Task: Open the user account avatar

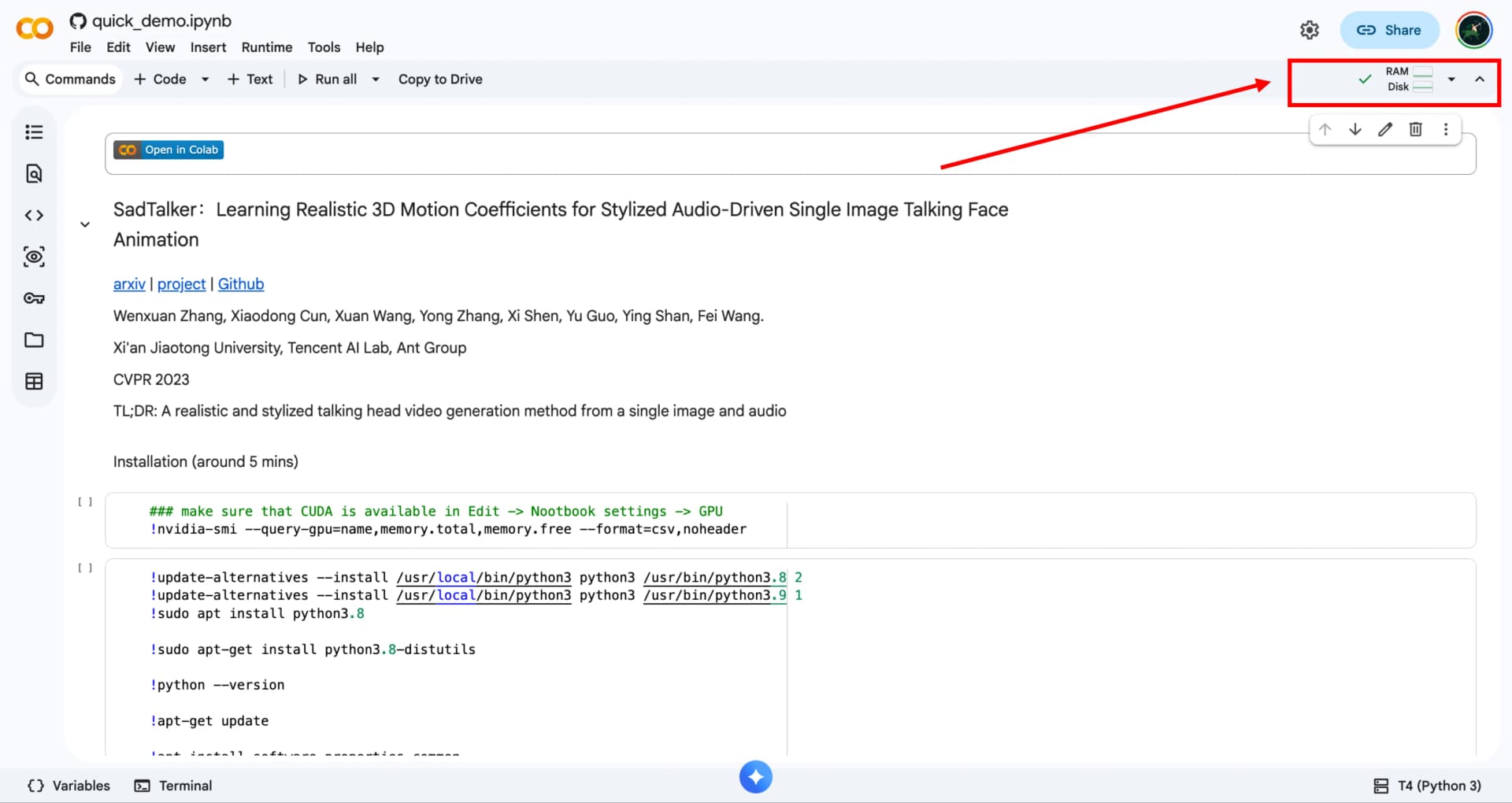Action: click(1473, 30)
